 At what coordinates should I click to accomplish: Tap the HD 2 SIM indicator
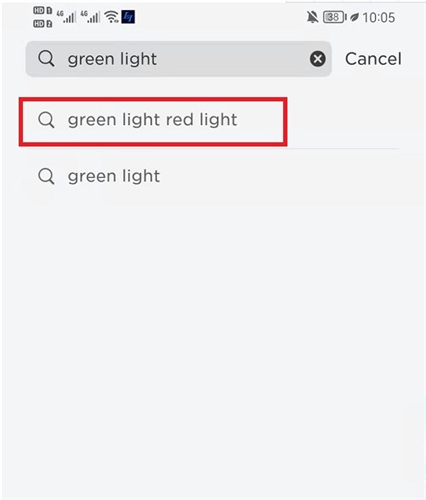pos(42,23)
